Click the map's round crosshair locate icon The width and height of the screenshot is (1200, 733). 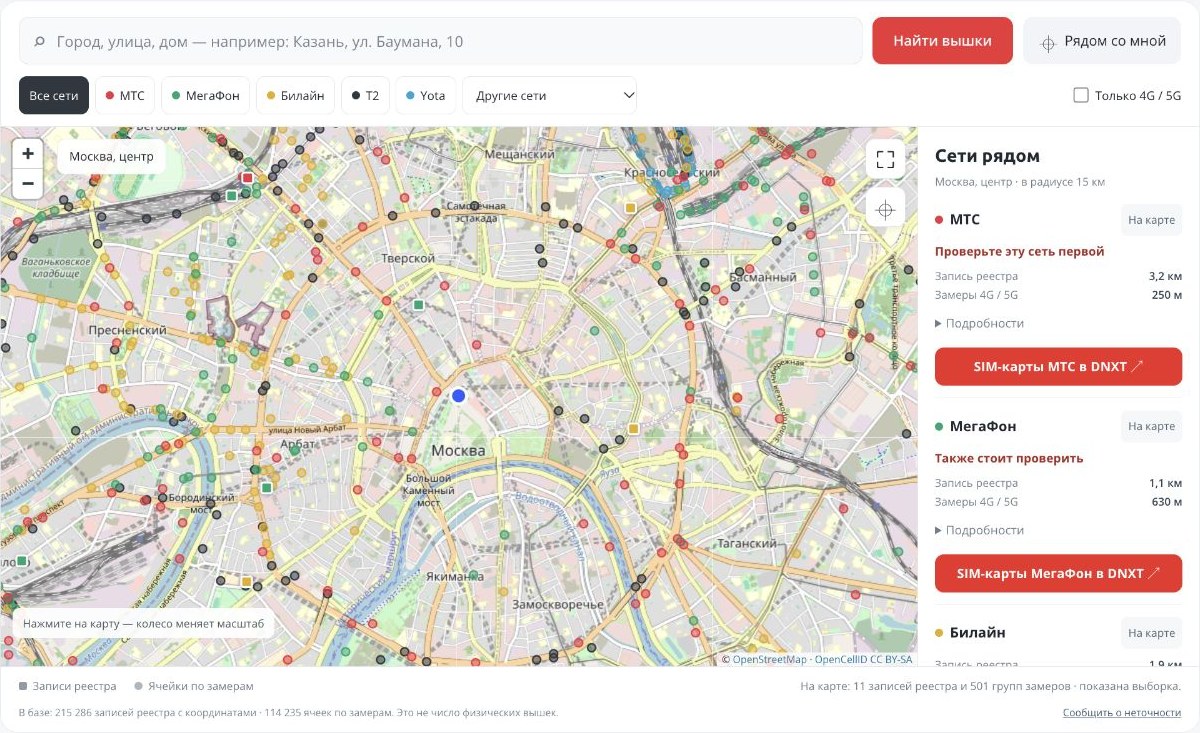coord(885,209)
